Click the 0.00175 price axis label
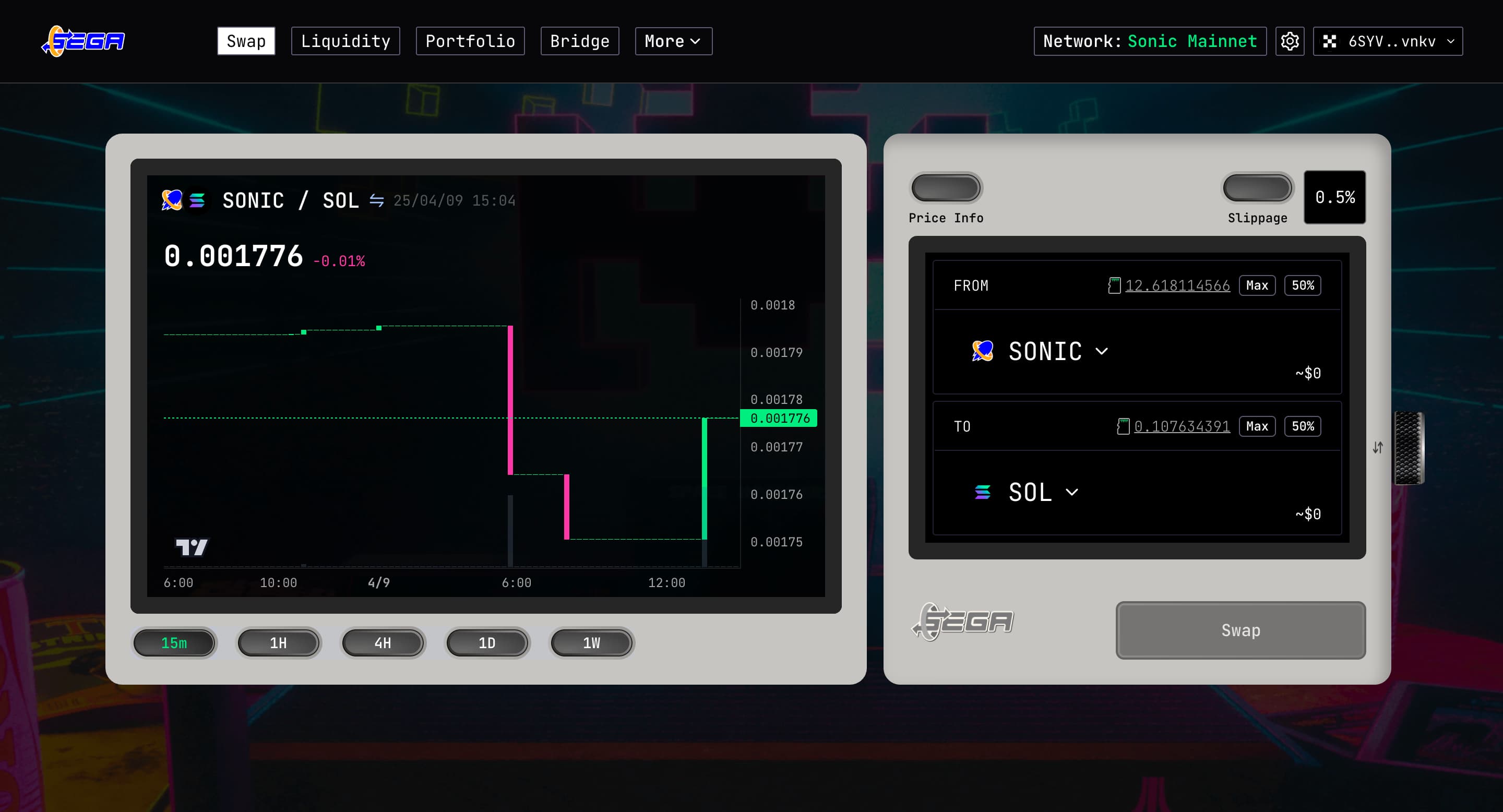 (776, 542)
